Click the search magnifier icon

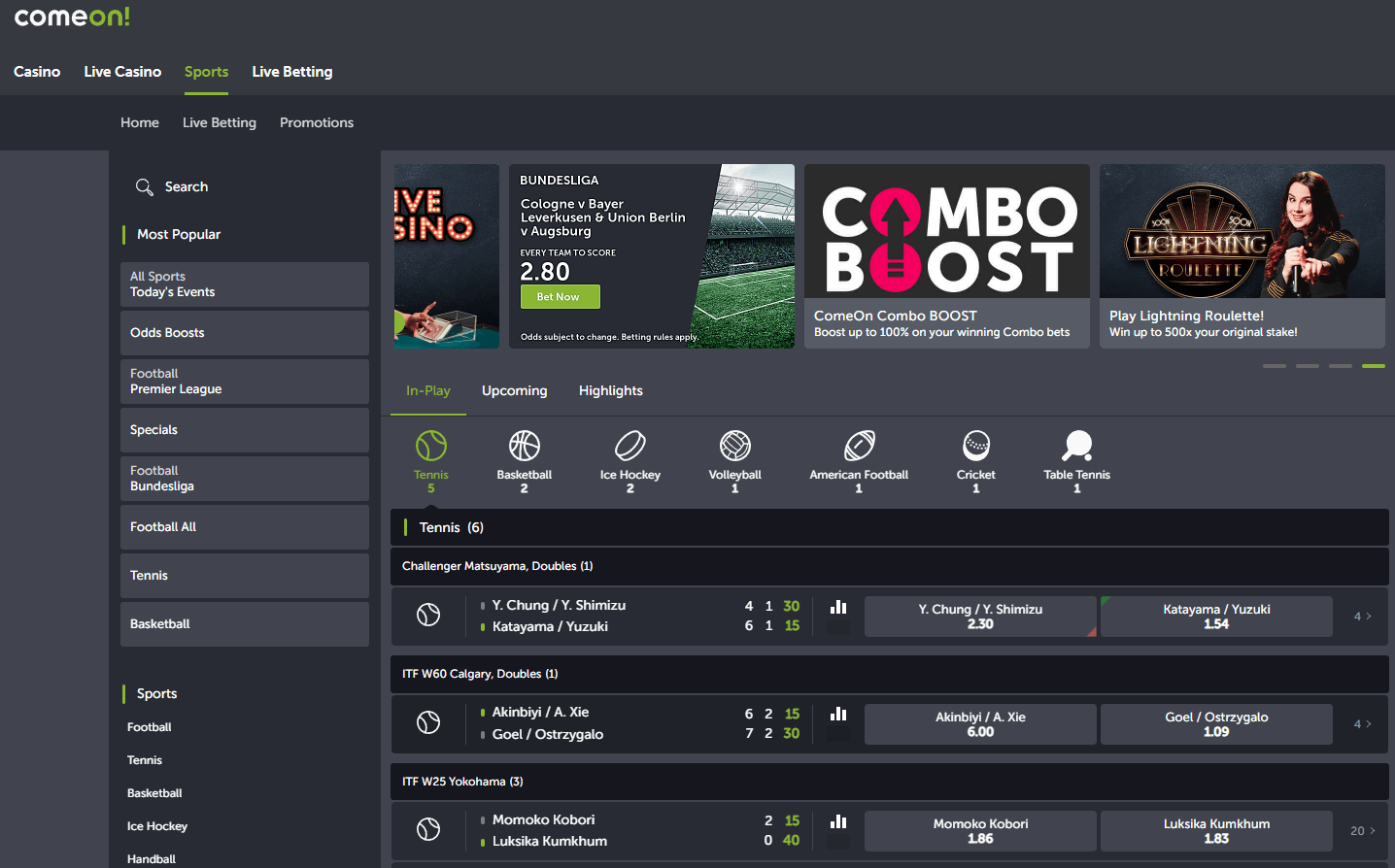(145, 187)
